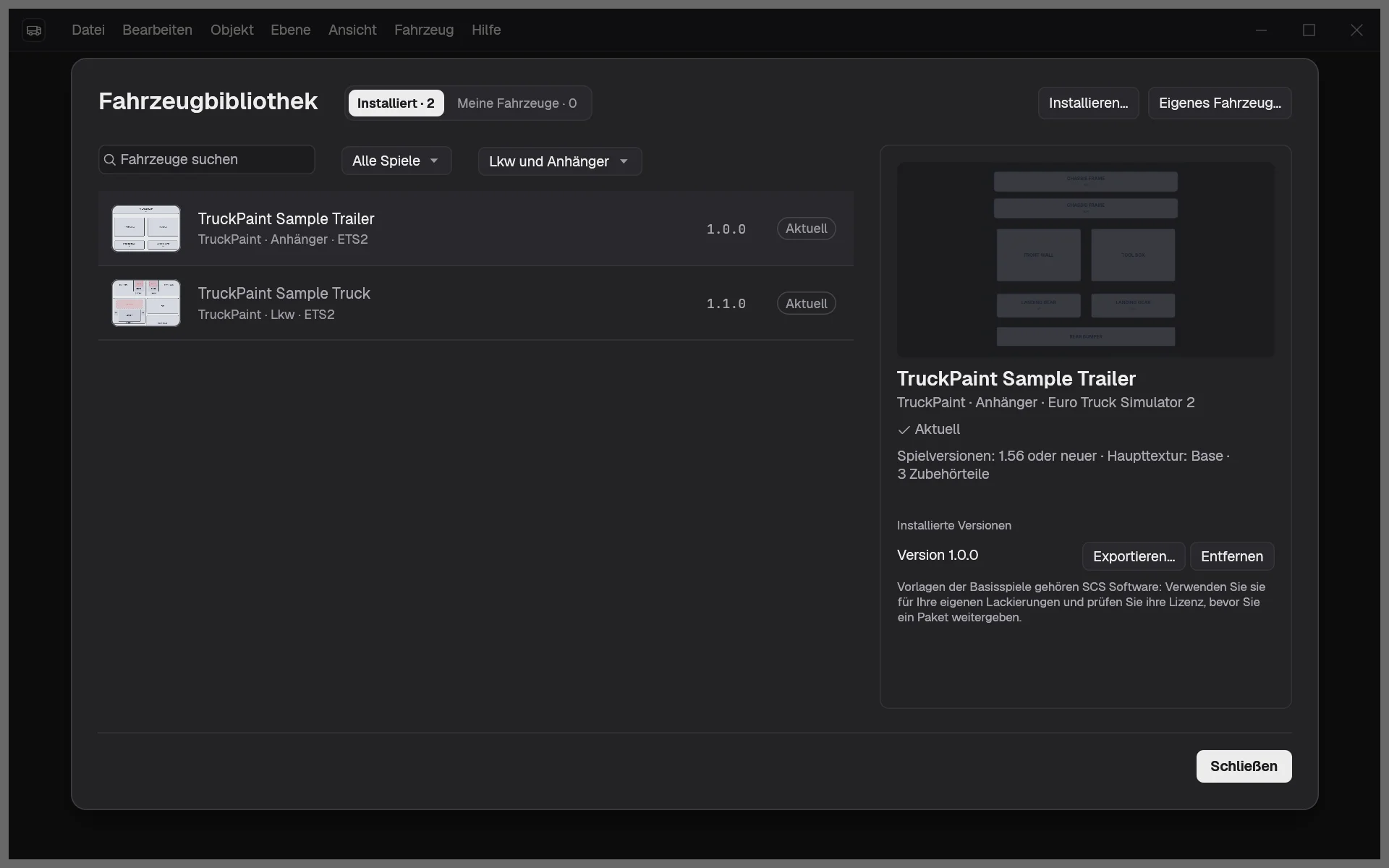Click the Eigenes Fahrzeug… button
The height and width of the screenshot is (868, 1389).
point(1220,103)
